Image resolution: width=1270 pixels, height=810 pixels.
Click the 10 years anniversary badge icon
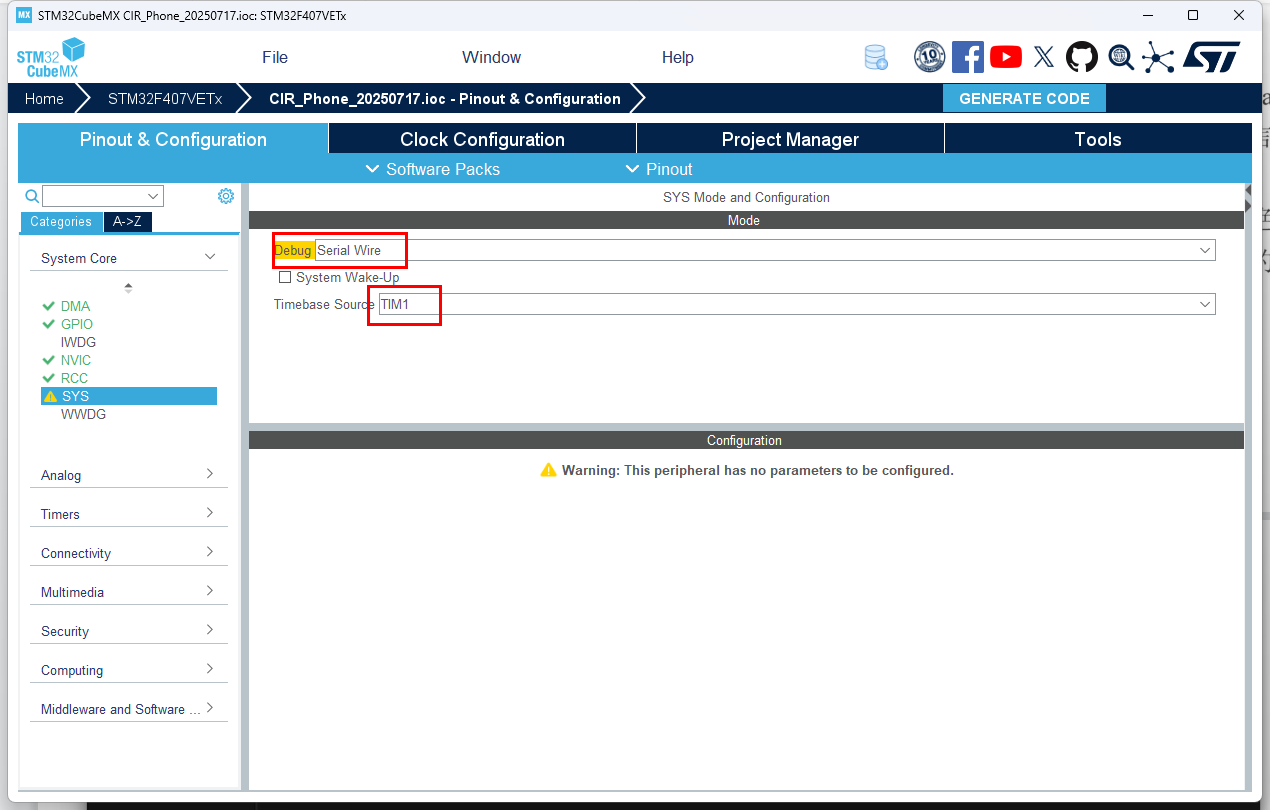pos(929,57)
